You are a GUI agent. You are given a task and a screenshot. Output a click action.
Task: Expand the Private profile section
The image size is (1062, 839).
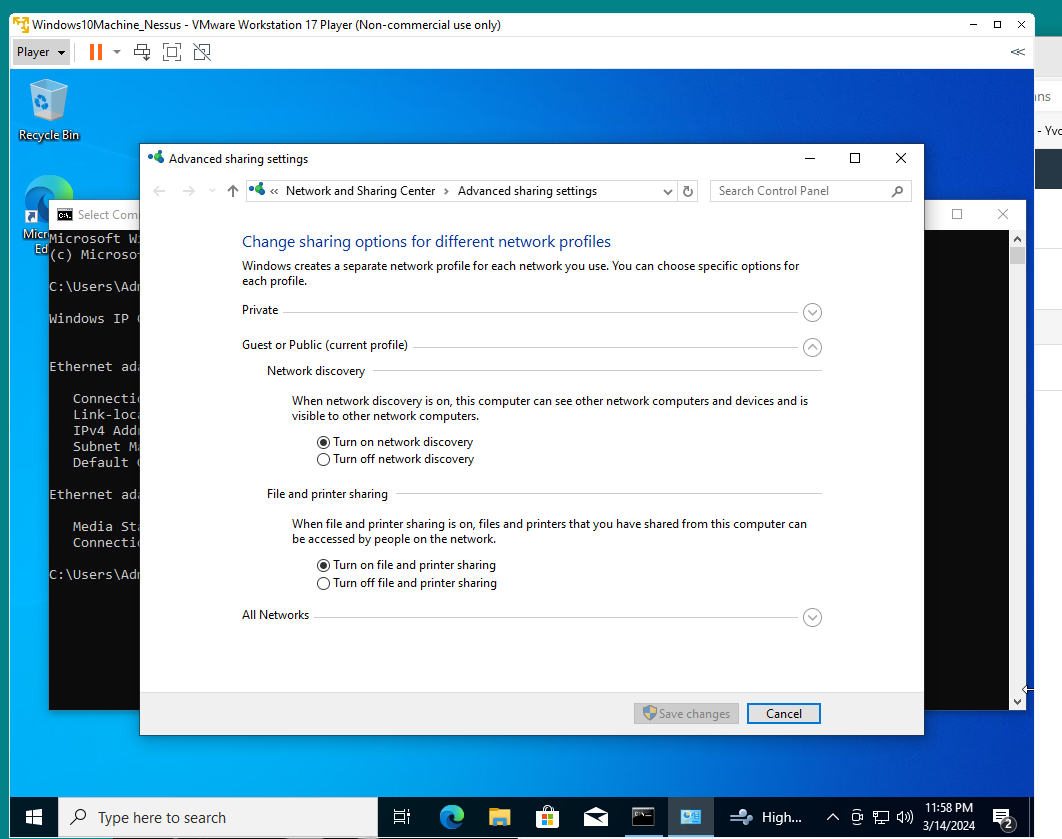[812, 312]
